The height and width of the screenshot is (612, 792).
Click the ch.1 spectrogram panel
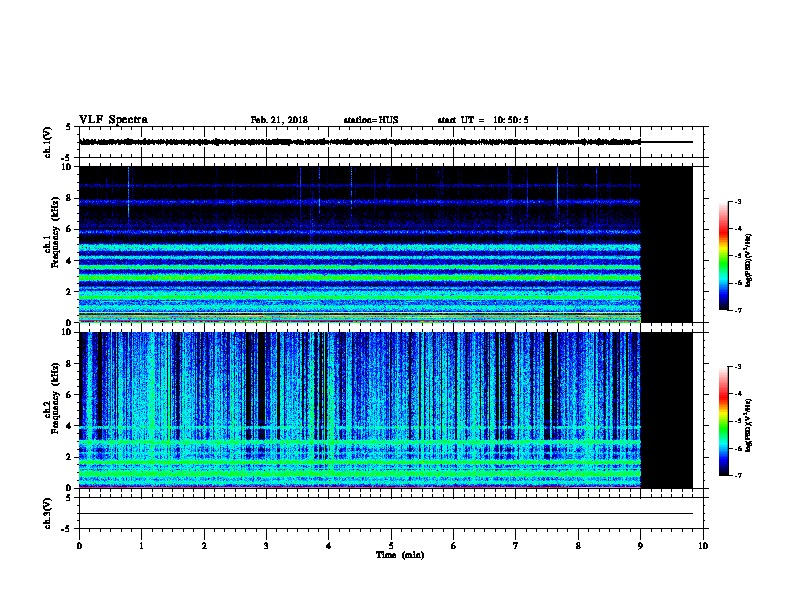385,244
